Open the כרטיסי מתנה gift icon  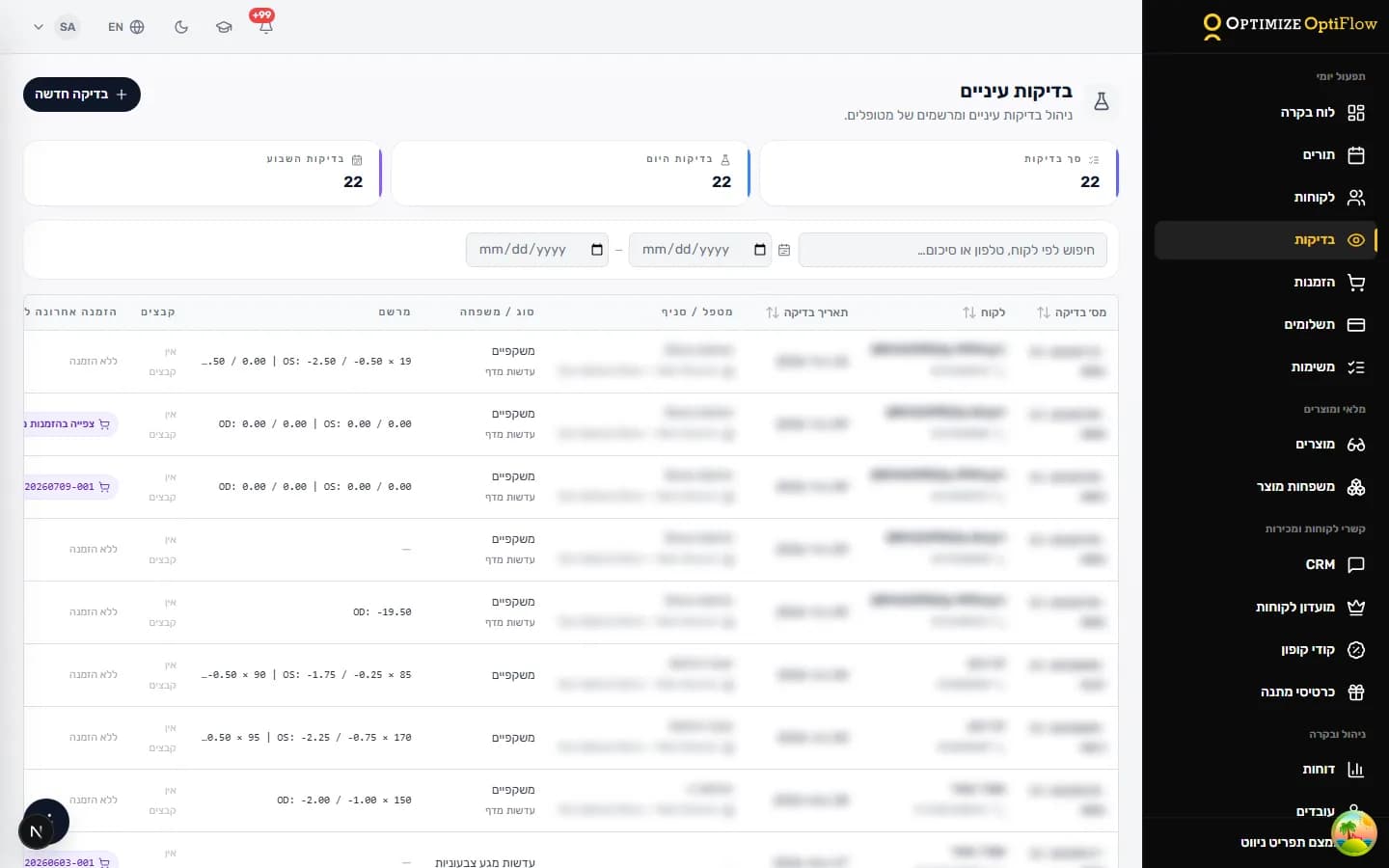pyautogui.click(x=1355, y=692)
